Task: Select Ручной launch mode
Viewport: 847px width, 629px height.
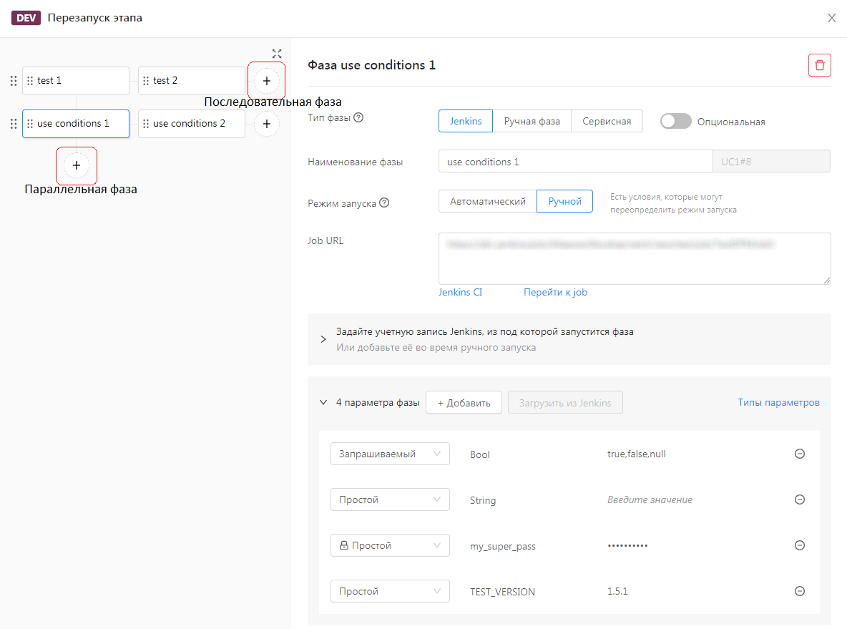Action: click(x=564, y=201)
